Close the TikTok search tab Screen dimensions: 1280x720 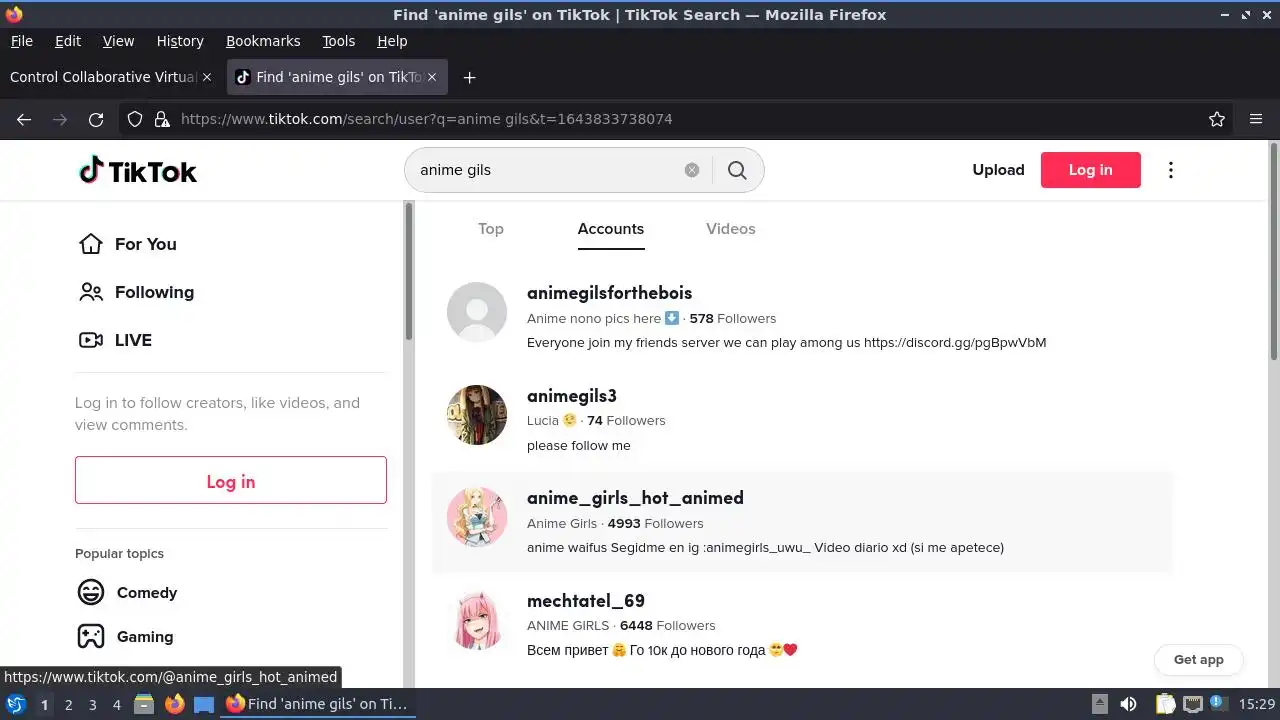(431, 77)
